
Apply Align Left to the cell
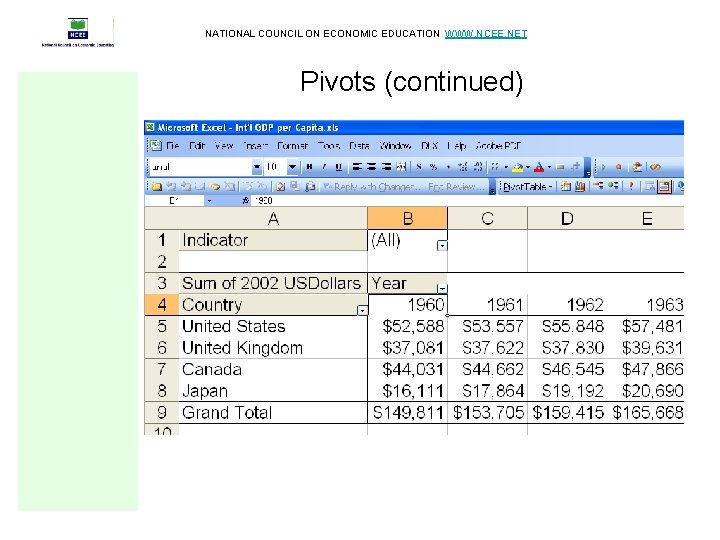click(x=357, y=167)
